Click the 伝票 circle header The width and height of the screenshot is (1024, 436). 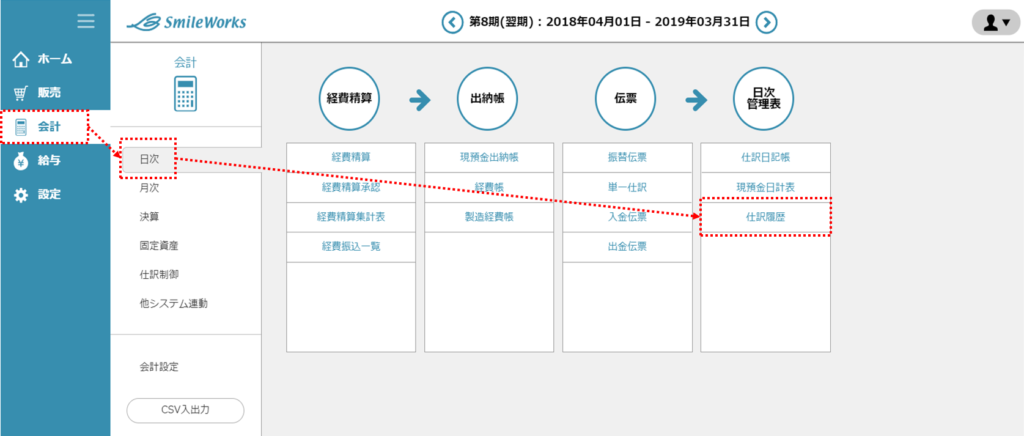[626, 100]
